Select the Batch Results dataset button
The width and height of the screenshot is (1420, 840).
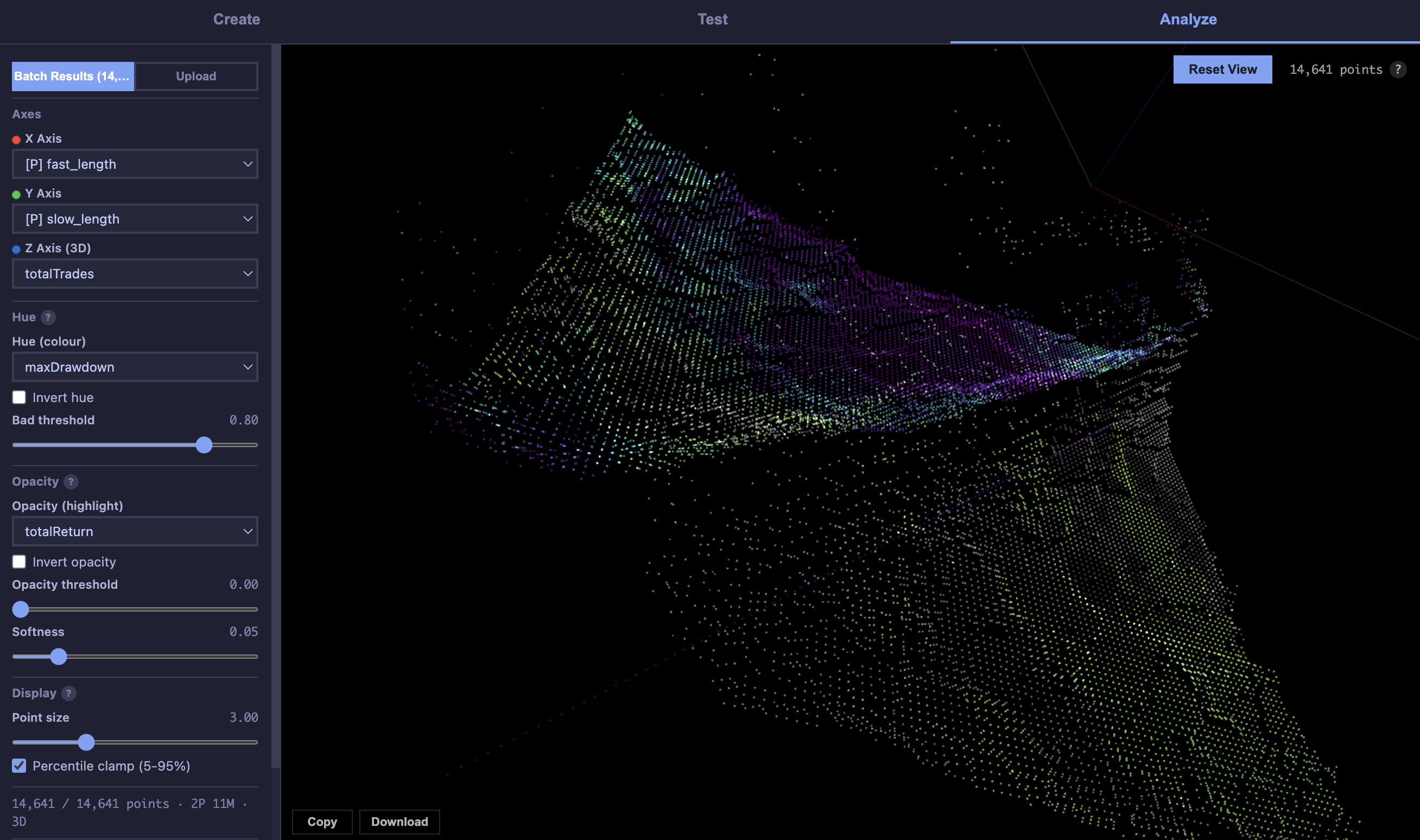point(73,76)
